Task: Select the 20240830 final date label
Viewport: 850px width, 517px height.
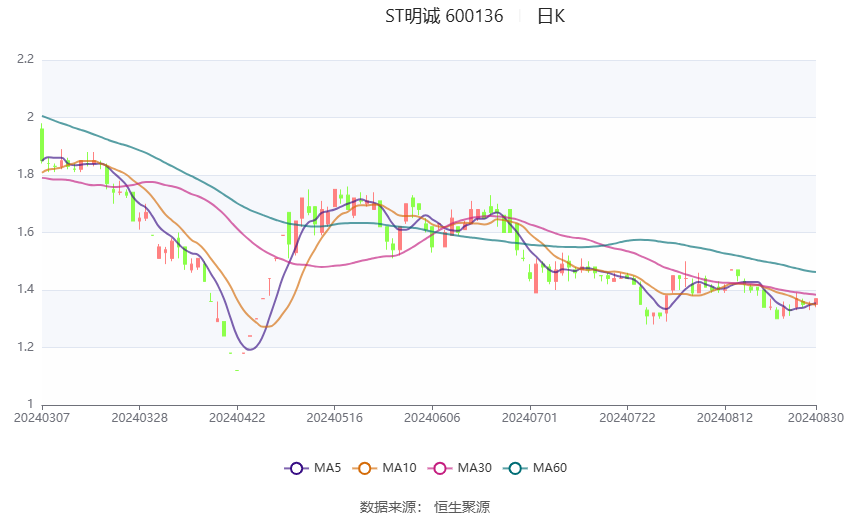Action: click(816, 418)
